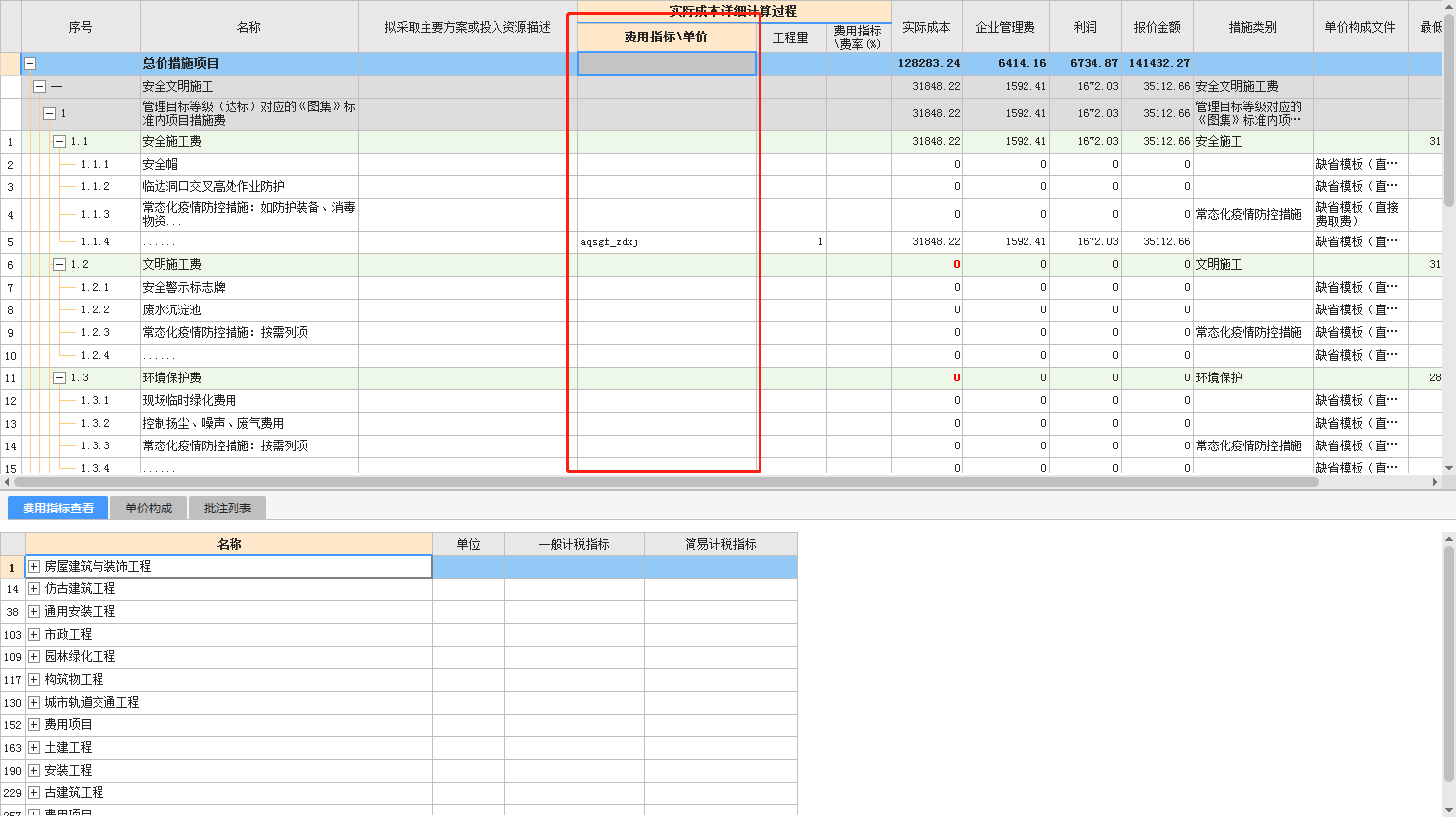Viewport: 1456px width, 817px height.
Task: Collapse the 1.1 安全施工费 node
Action: pyautogui.click(x=59, y=141)
